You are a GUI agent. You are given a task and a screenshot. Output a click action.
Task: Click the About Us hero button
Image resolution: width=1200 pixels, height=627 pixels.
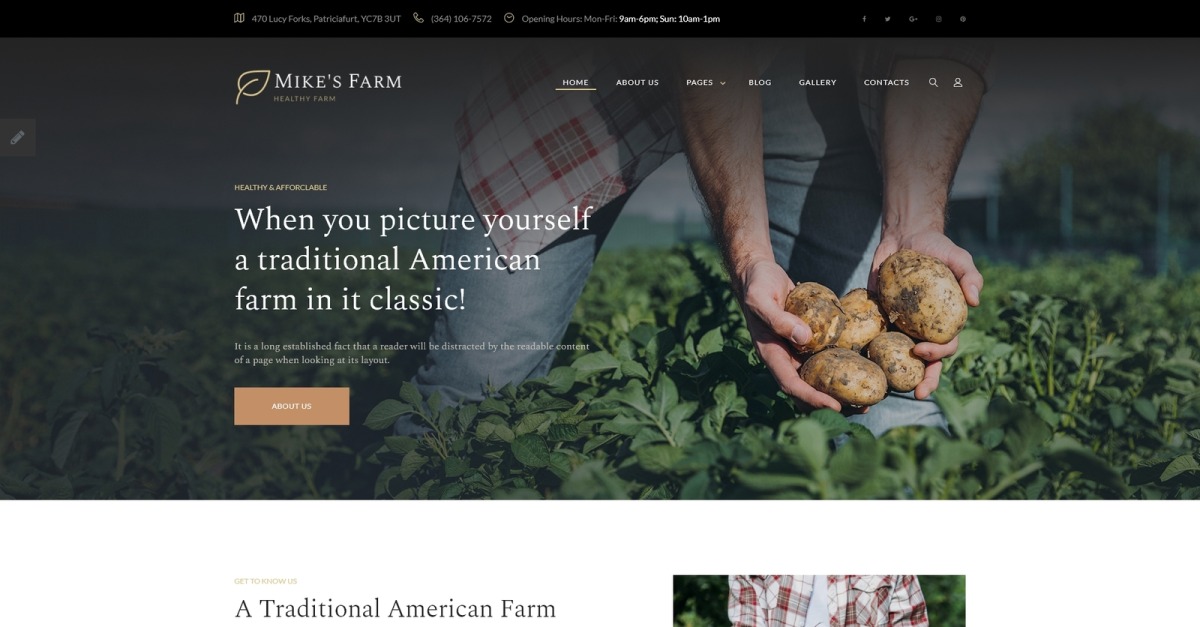(292, 406)
